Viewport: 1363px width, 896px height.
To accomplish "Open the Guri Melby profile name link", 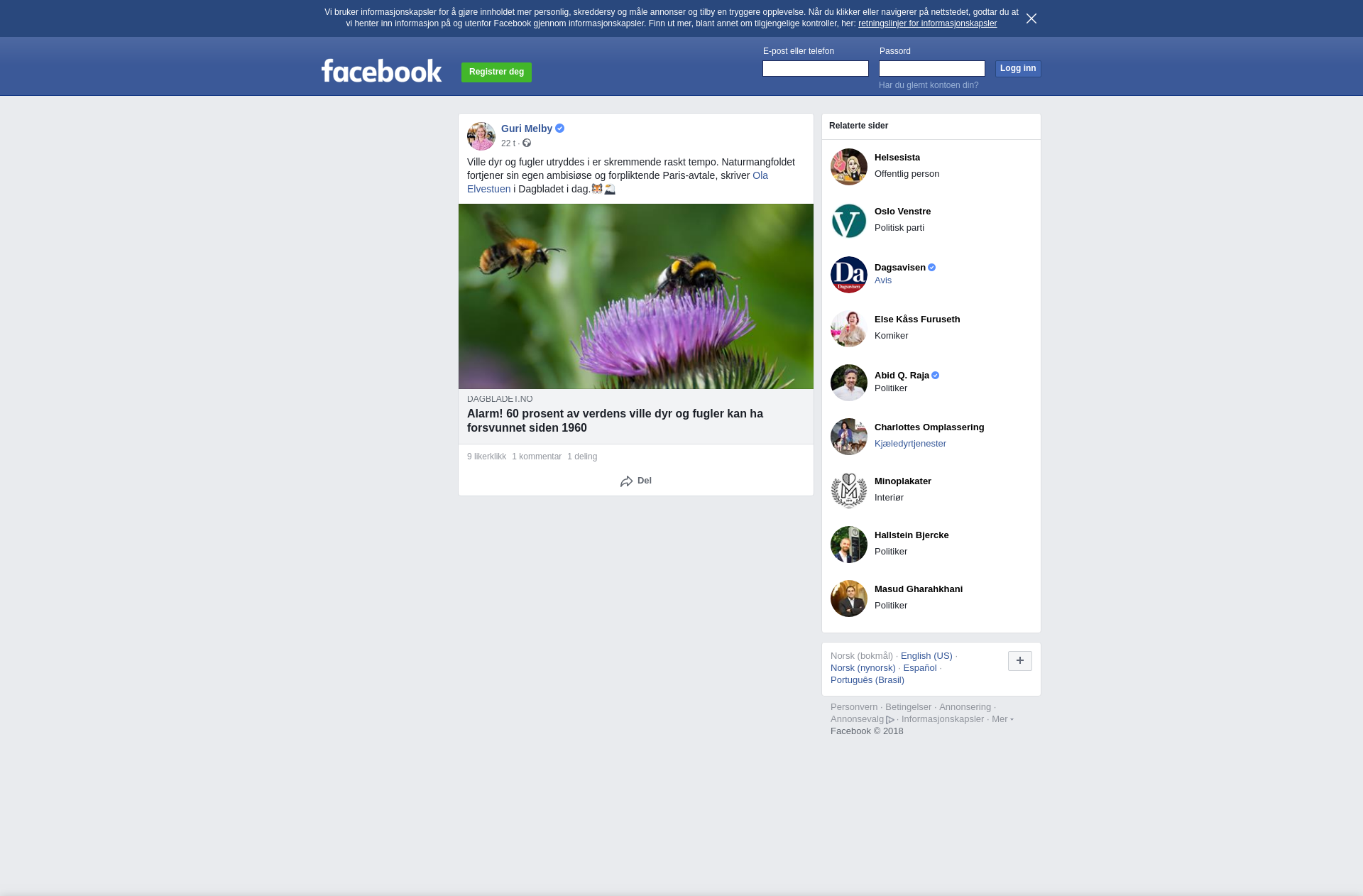I will click(x=527, y=129).
